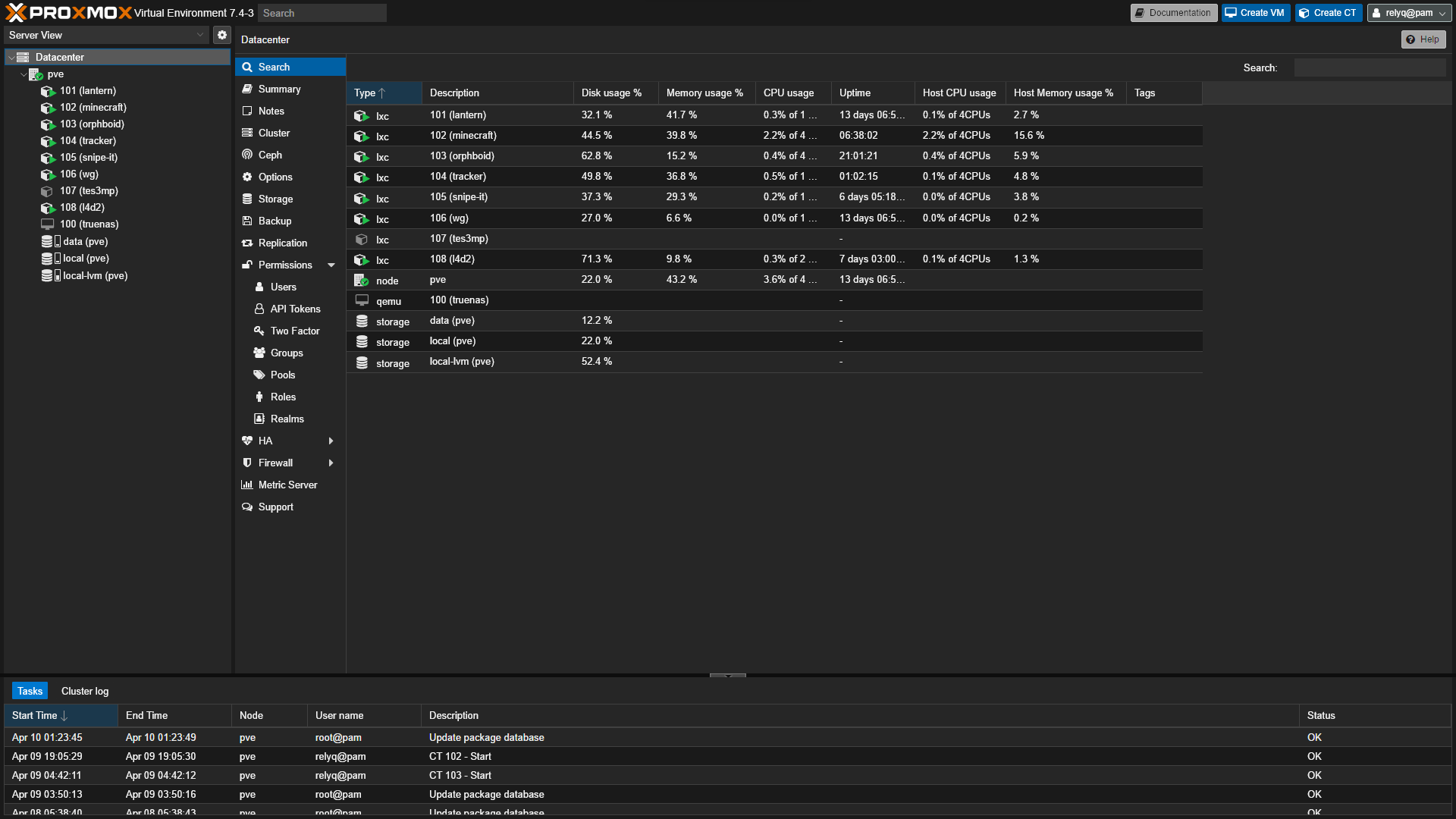Image resolution: width=1456 pixels, height=819 pixels.
Task: Collapse the Permissions submenu arrow
Action: (x=331, y=265)
